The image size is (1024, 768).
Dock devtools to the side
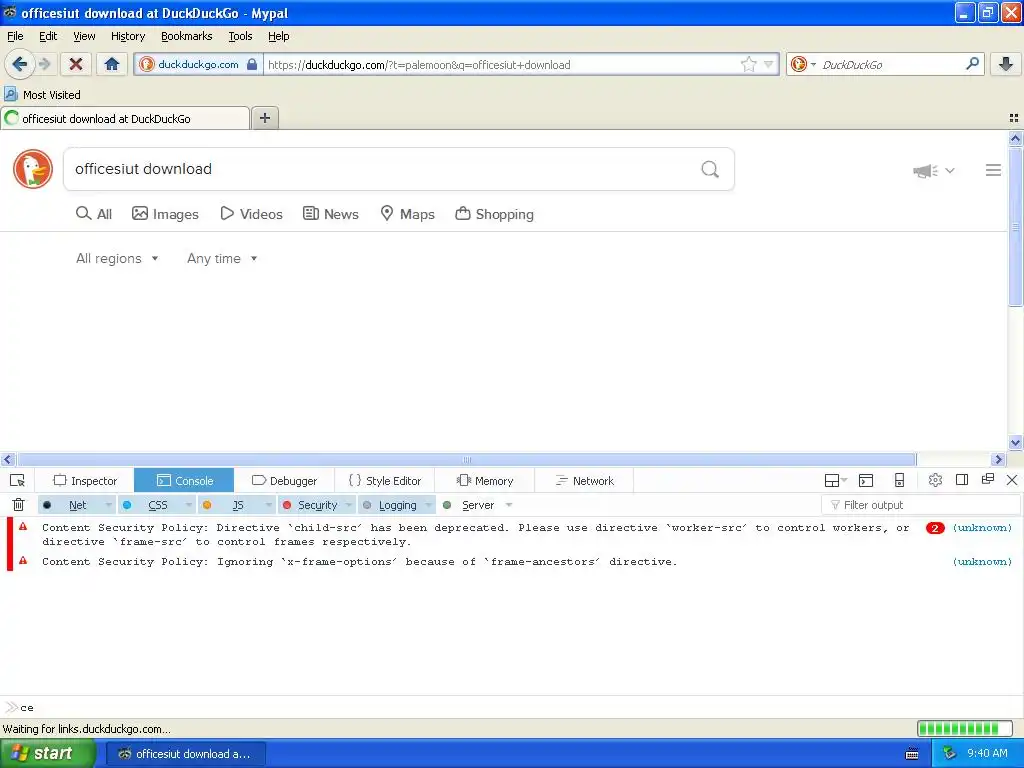coord(962,480)
